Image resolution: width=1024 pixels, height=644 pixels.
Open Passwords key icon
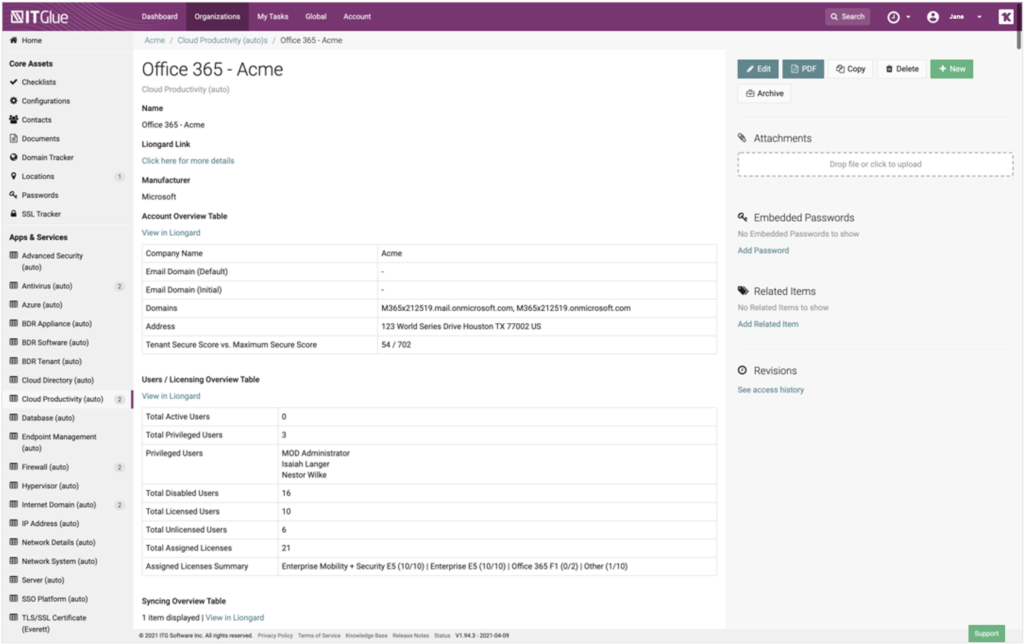[13, 195]
